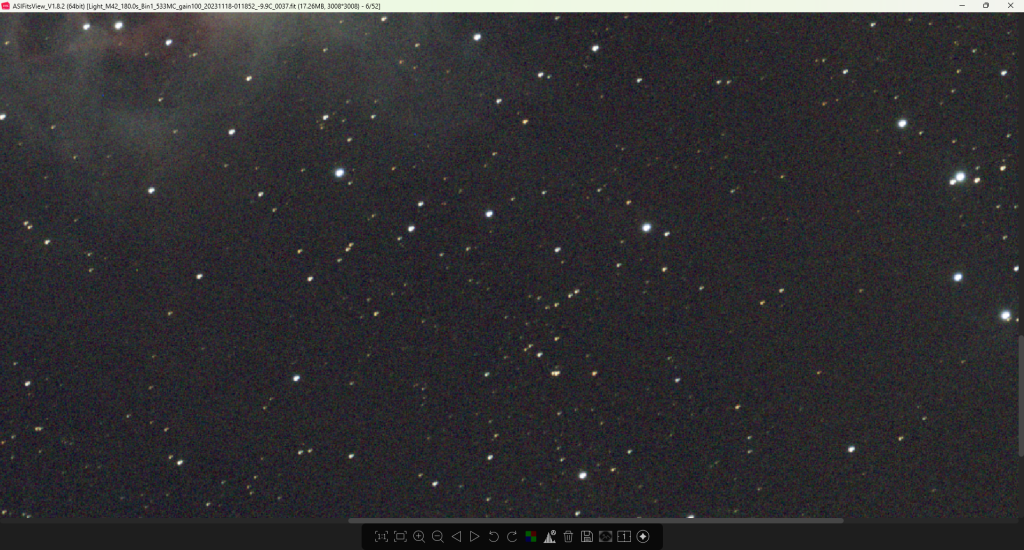This screenshot has width=1024, height=550.
Task: Zoom out of the image
Action: (437, 537)
